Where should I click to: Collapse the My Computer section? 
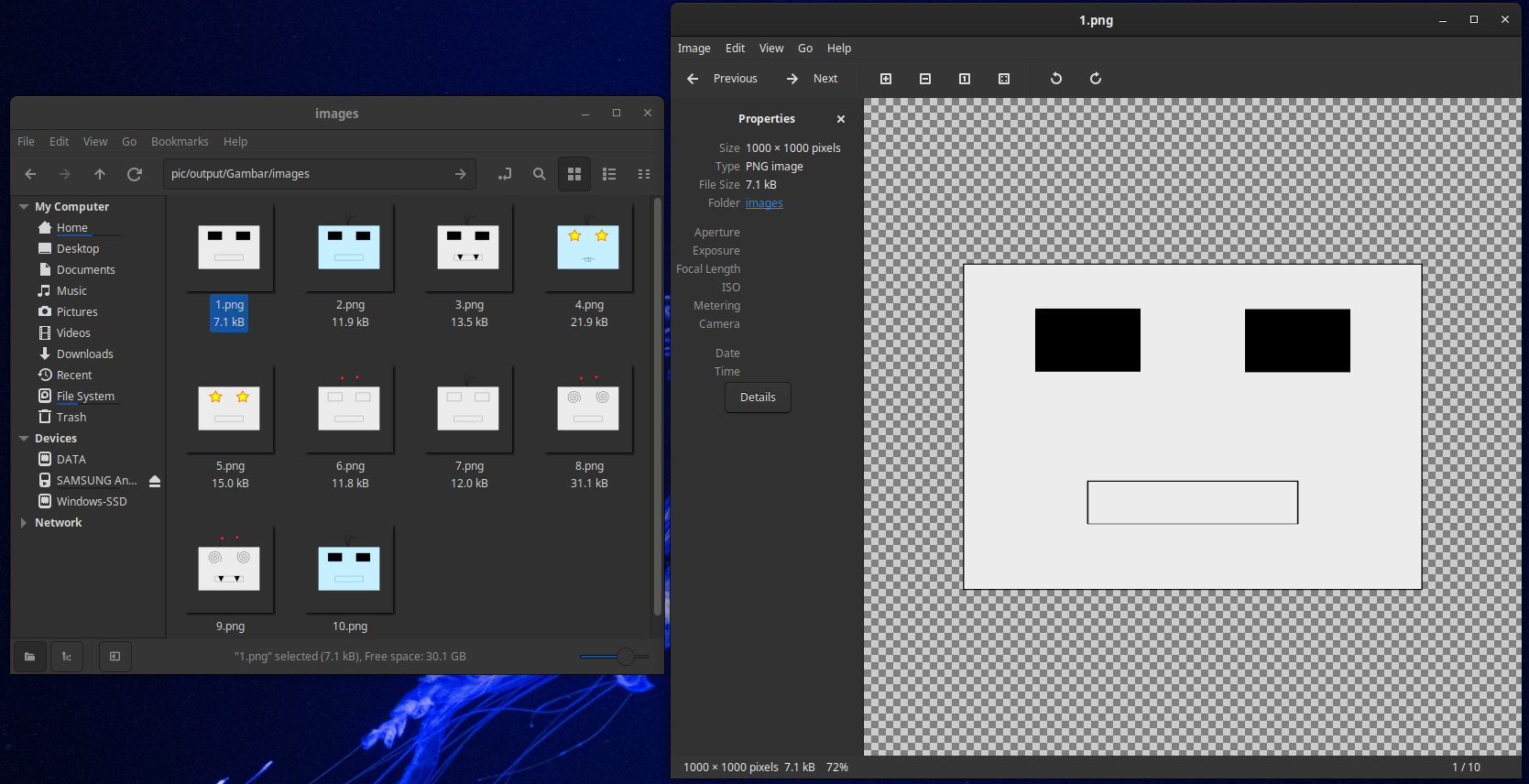(24, 207)
